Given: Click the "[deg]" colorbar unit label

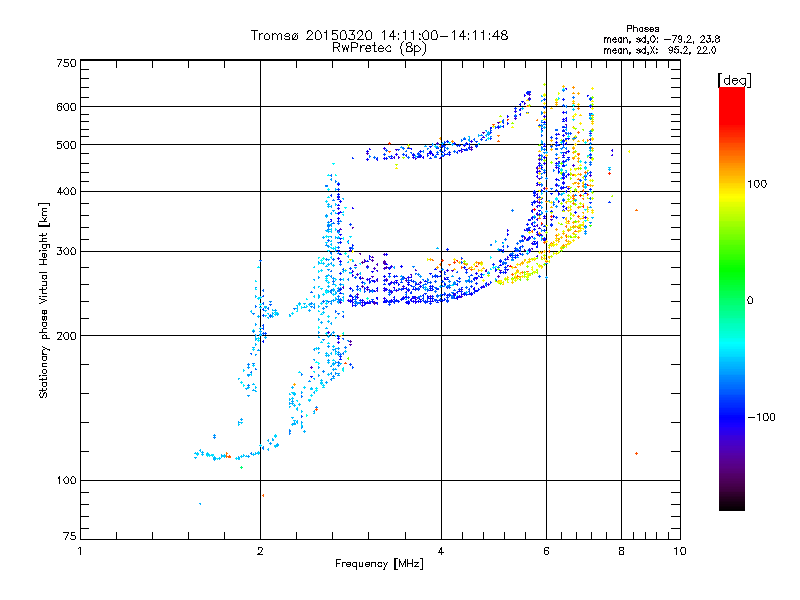Looking at the screenshot, I should pyautogui.click(x=734, y=80).
